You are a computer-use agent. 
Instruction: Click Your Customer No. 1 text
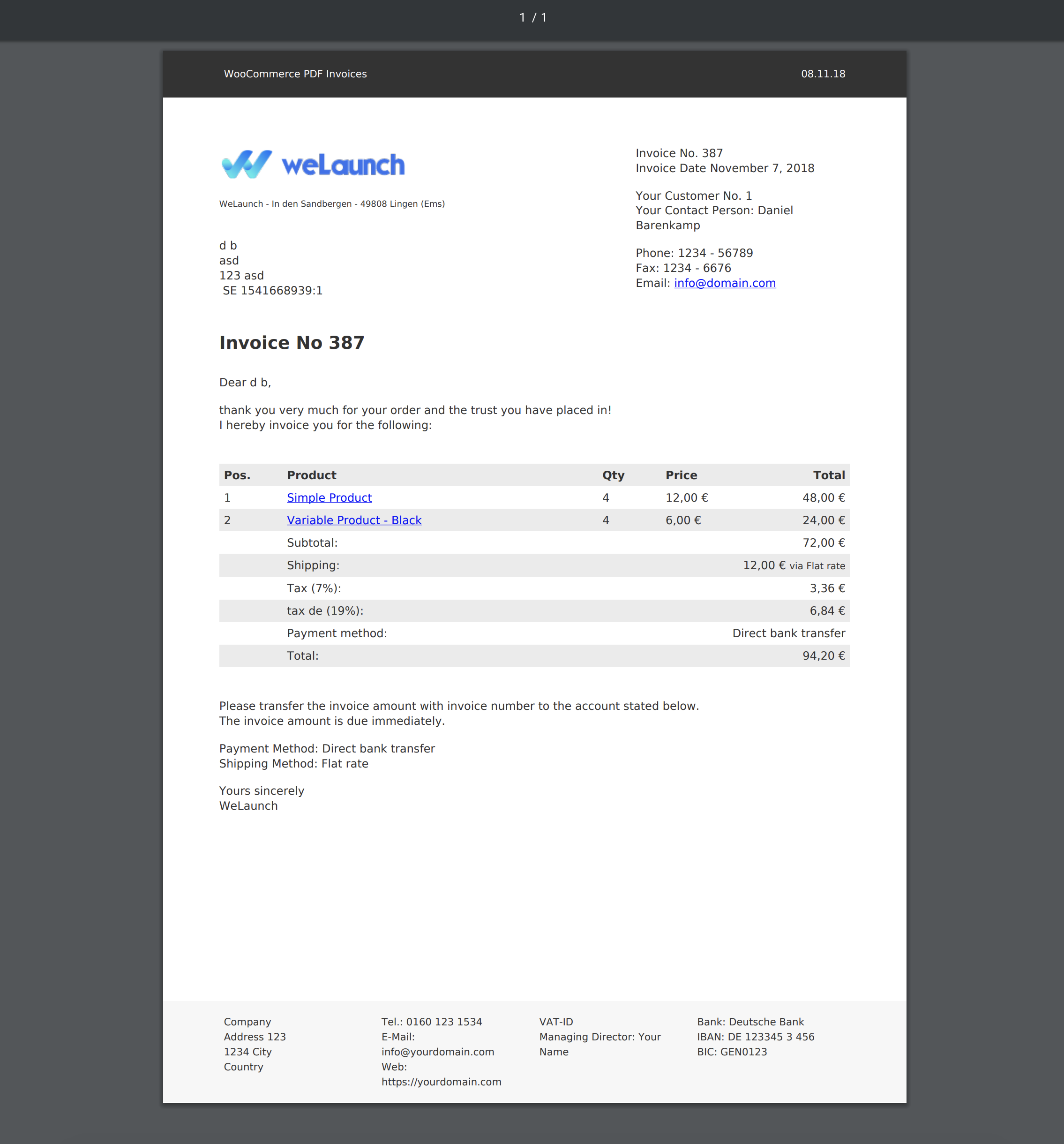click(x=694, y=196)
